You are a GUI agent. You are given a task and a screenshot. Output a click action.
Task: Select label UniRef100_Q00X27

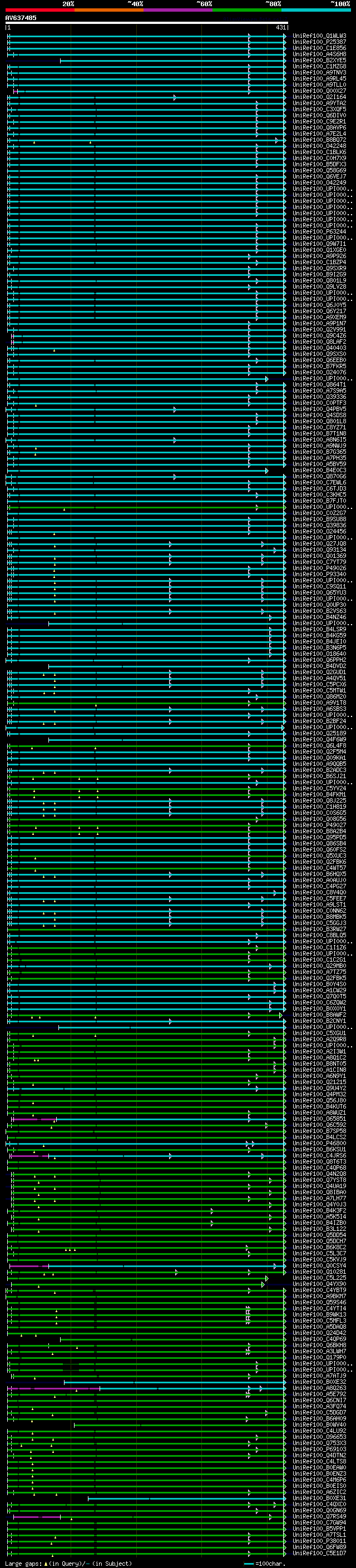319,91
